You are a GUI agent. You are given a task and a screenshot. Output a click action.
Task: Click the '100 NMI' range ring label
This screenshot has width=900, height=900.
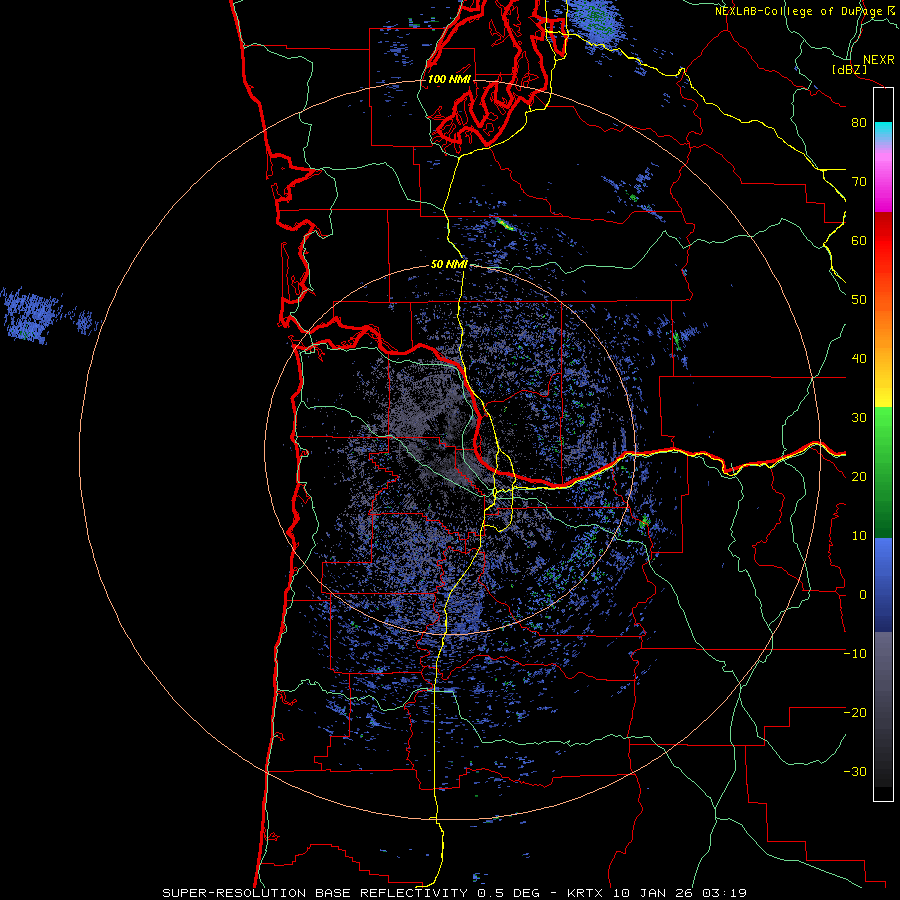449,79
